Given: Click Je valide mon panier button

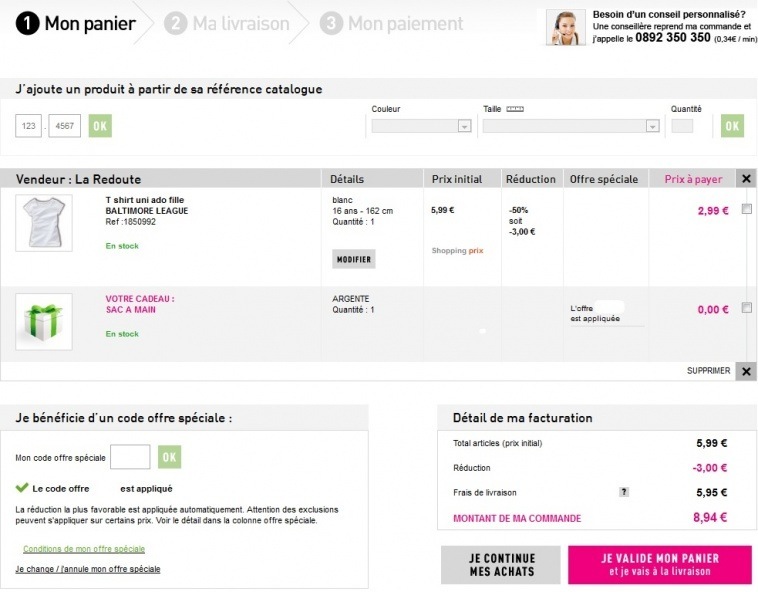Looking at the screenshot, I should (x=659, y=564).
